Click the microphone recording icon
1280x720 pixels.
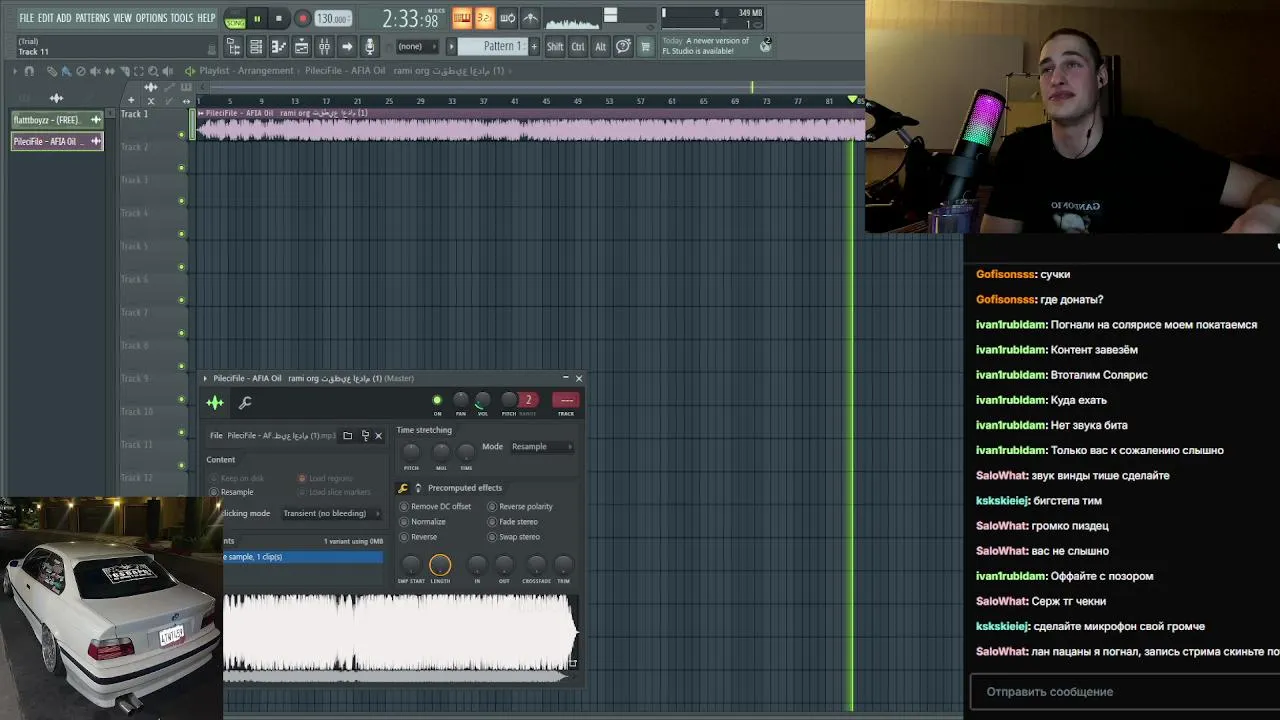pyautogui.click(x=369, y=46)
